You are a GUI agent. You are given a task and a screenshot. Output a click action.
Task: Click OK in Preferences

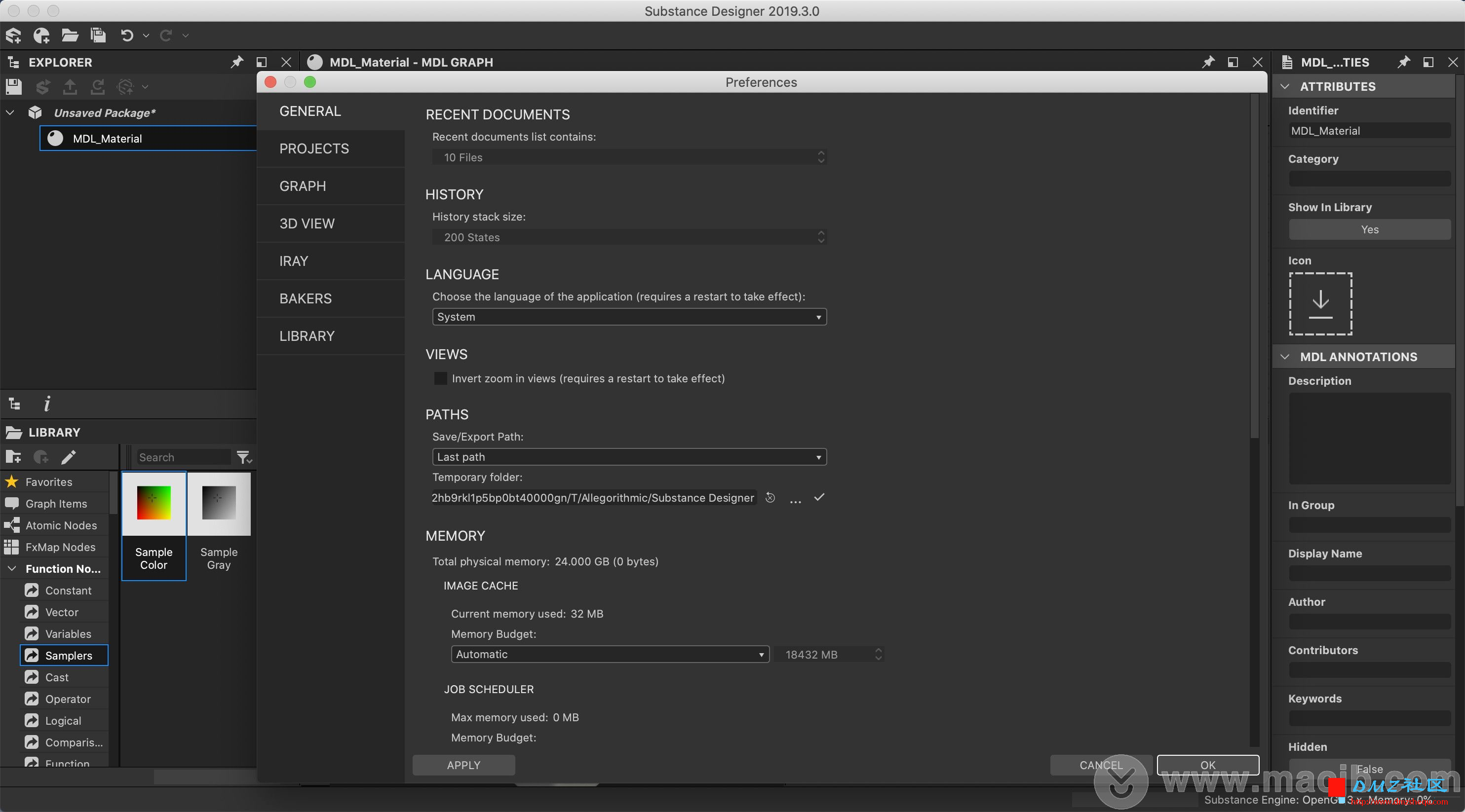tap(1208, 765)
